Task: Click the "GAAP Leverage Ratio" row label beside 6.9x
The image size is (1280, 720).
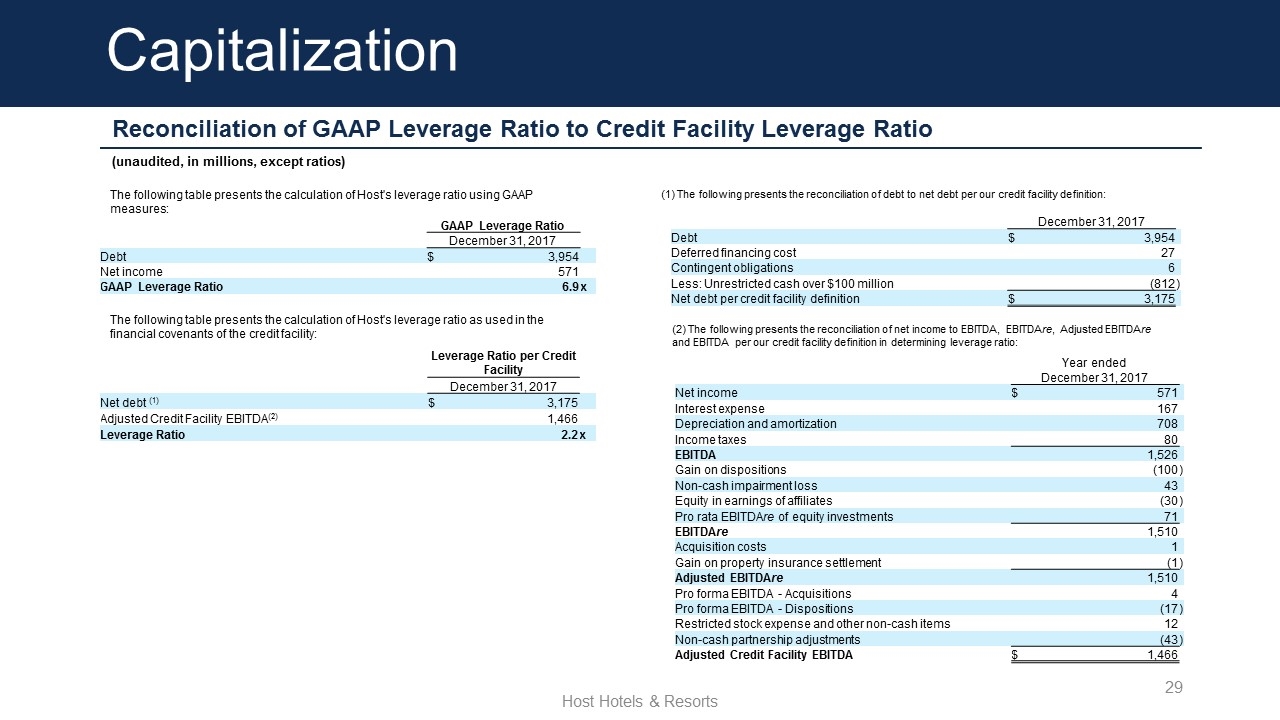Action: click(162, 286)
